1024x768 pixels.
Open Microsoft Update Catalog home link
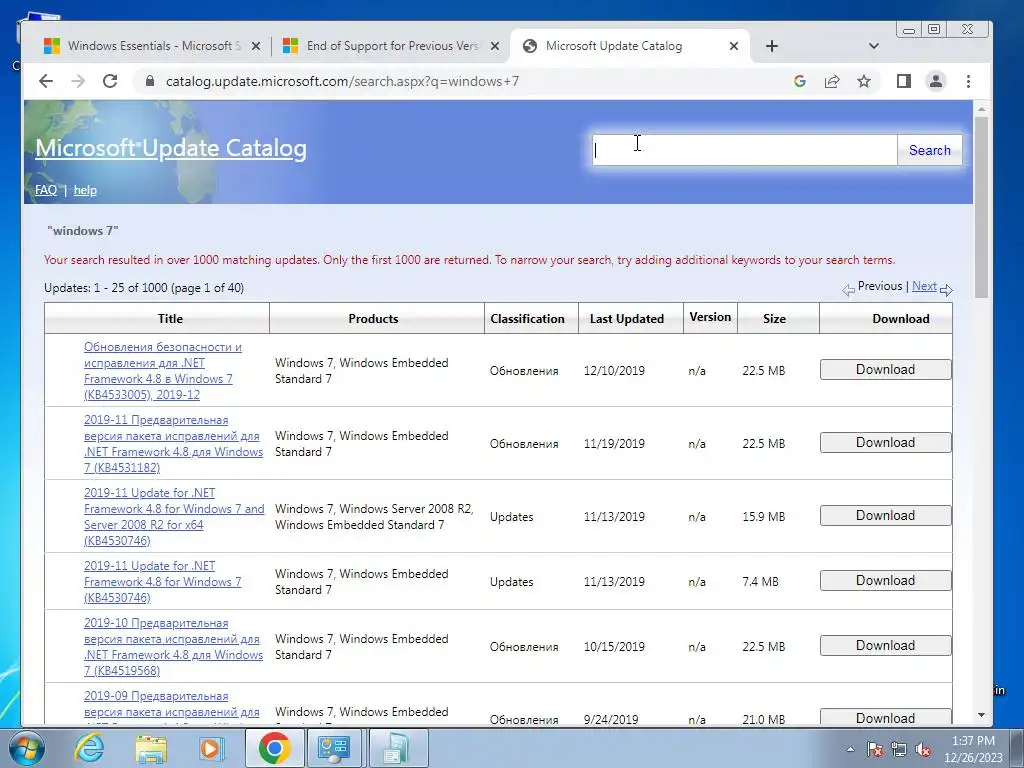[x=170, y=148]
